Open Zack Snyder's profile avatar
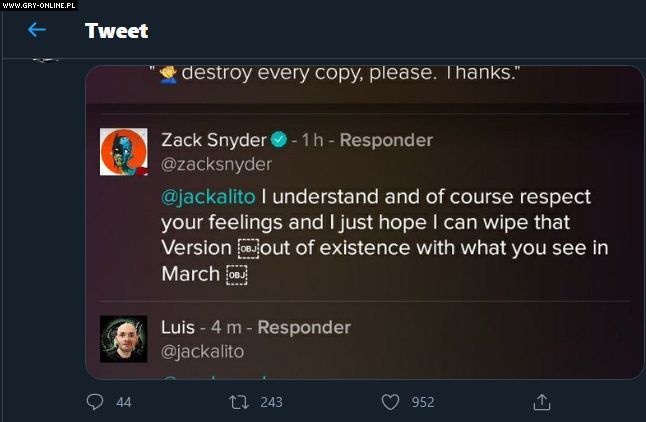The width and height of the screenshot is (646, 422). 124,151
